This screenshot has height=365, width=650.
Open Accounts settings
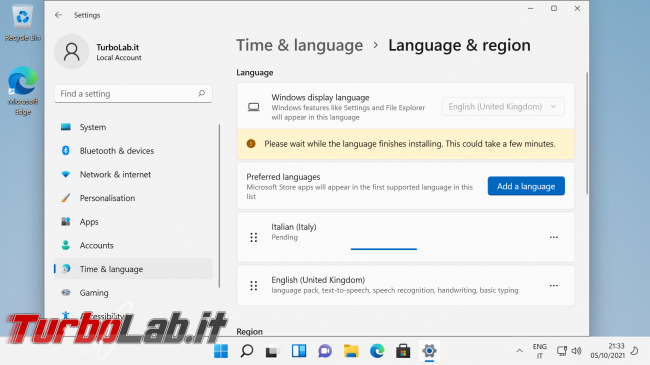point(133,245)
